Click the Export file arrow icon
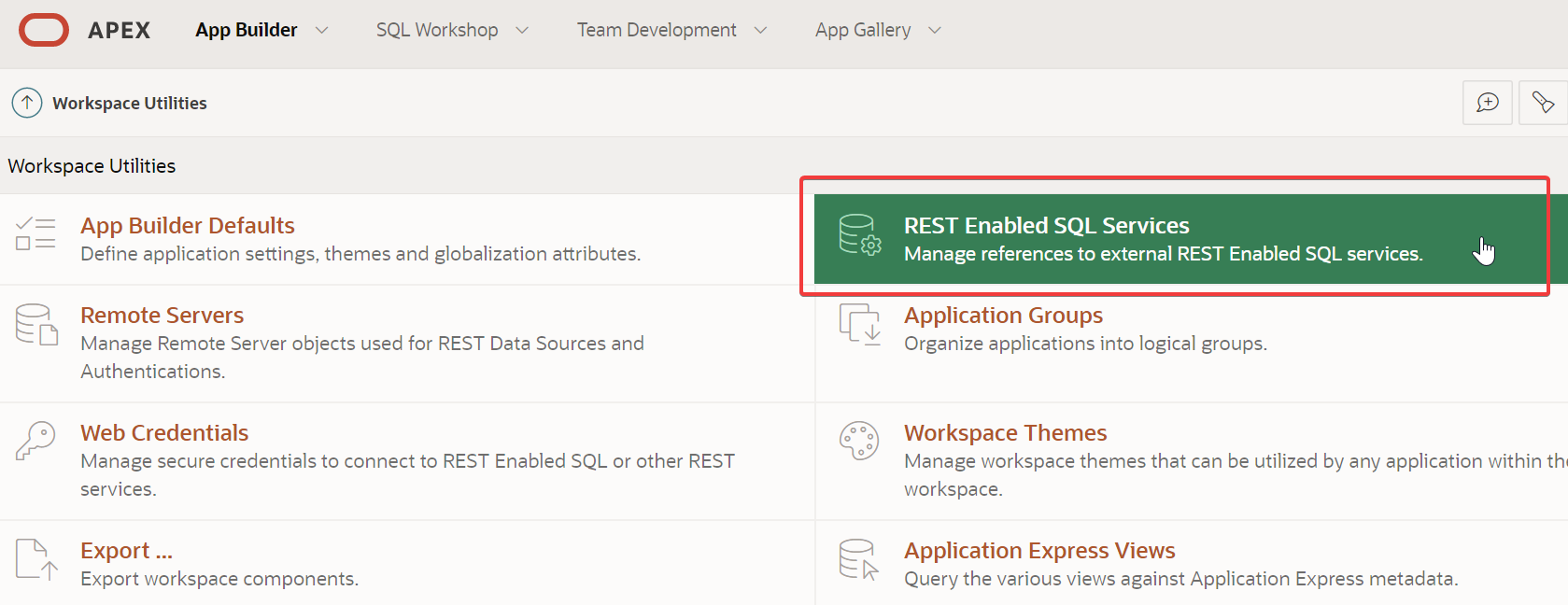 click(36, 559)
